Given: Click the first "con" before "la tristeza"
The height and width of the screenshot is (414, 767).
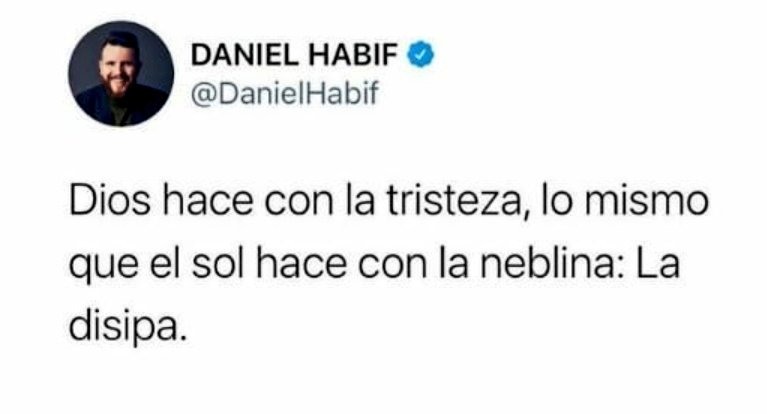Looking at the screenshot, I should [x=300, y=205].
